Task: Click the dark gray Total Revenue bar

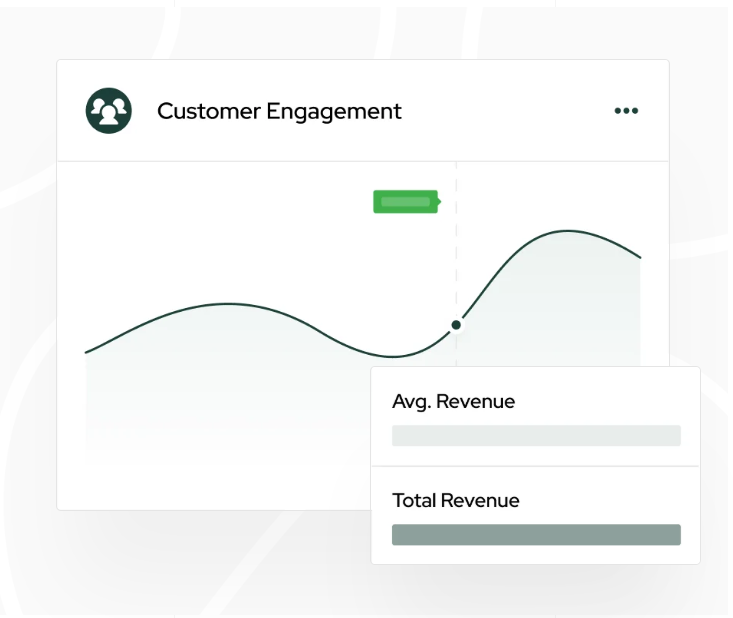Action: pos(535,535)
